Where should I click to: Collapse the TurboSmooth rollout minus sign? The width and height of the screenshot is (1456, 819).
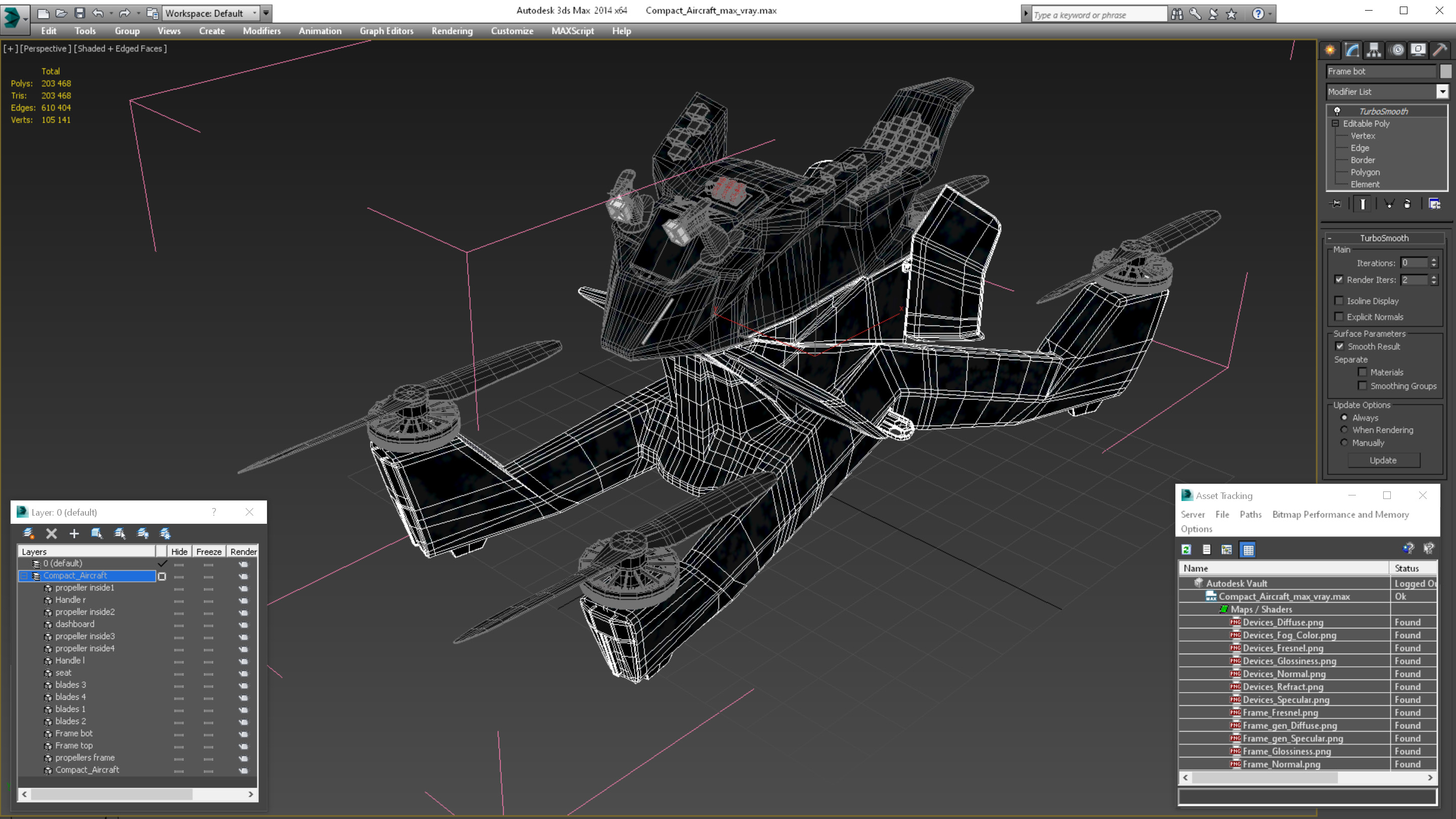1330,238
